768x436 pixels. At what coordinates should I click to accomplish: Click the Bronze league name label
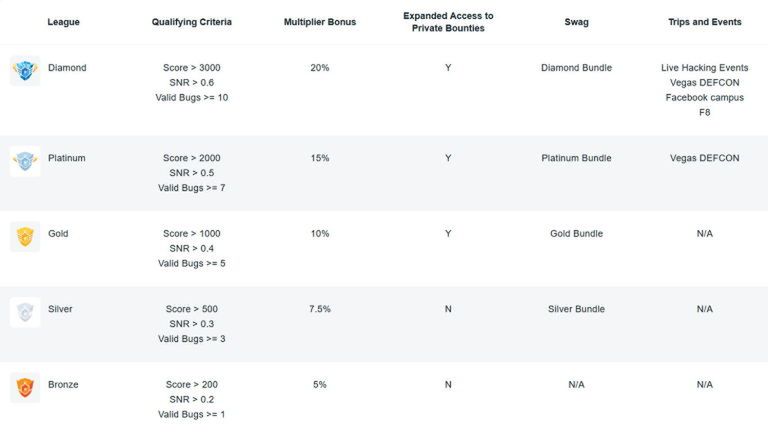(x=63, y=384)
